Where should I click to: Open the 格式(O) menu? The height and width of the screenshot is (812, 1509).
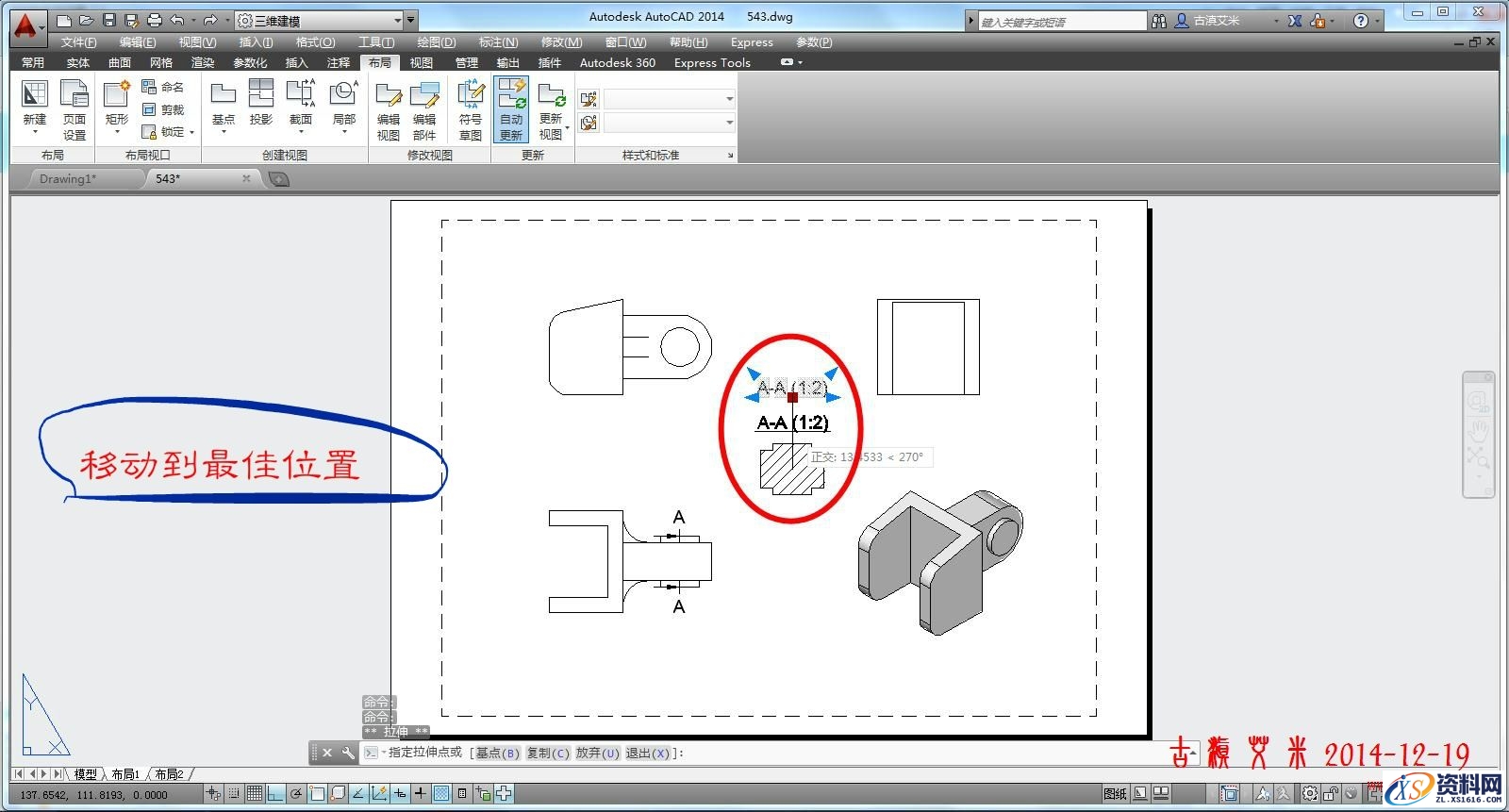315,41
